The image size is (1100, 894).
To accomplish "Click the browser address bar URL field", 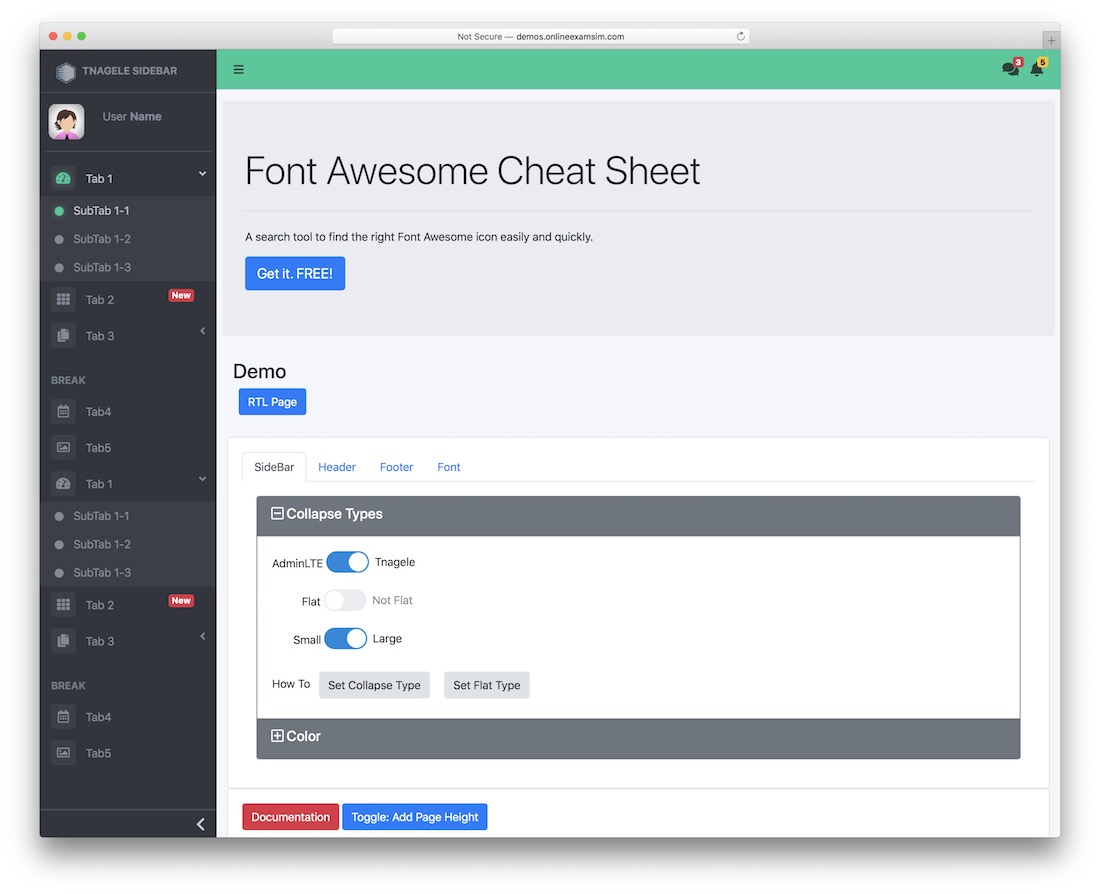I will coord(540,36).
